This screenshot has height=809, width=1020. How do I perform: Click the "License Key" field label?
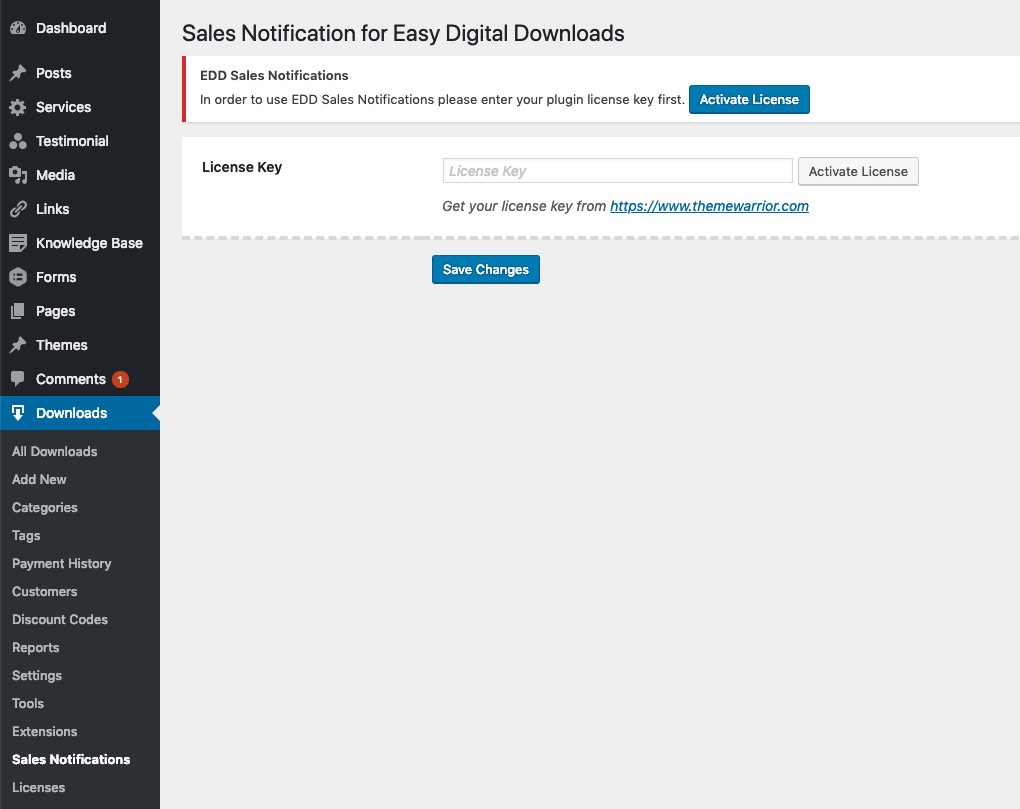pyautogui.click(x=242, y=167)
